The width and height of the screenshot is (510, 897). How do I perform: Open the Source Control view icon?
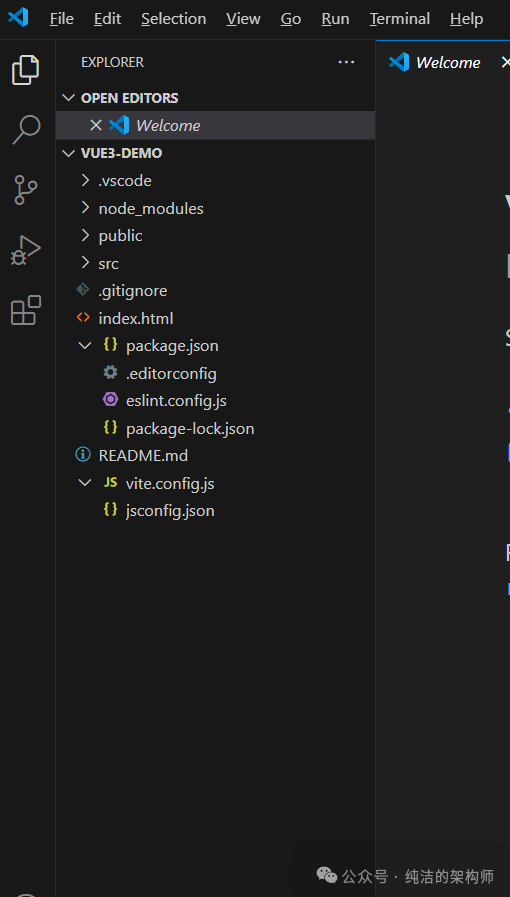[x=26, y=190]
